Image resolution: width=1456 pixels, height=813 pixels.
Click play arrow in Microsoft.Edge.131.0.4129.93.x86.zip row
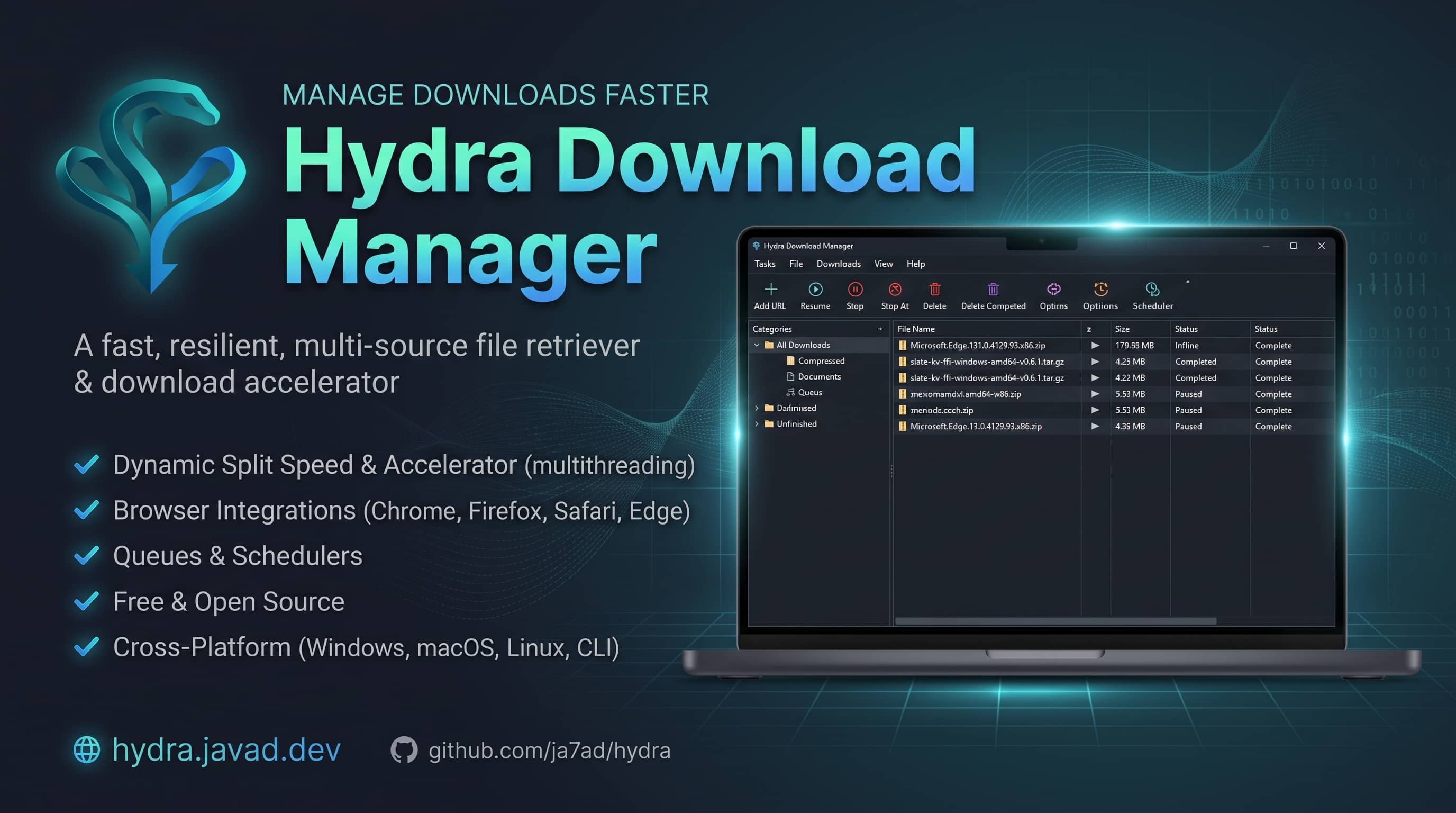point(1095,345)
